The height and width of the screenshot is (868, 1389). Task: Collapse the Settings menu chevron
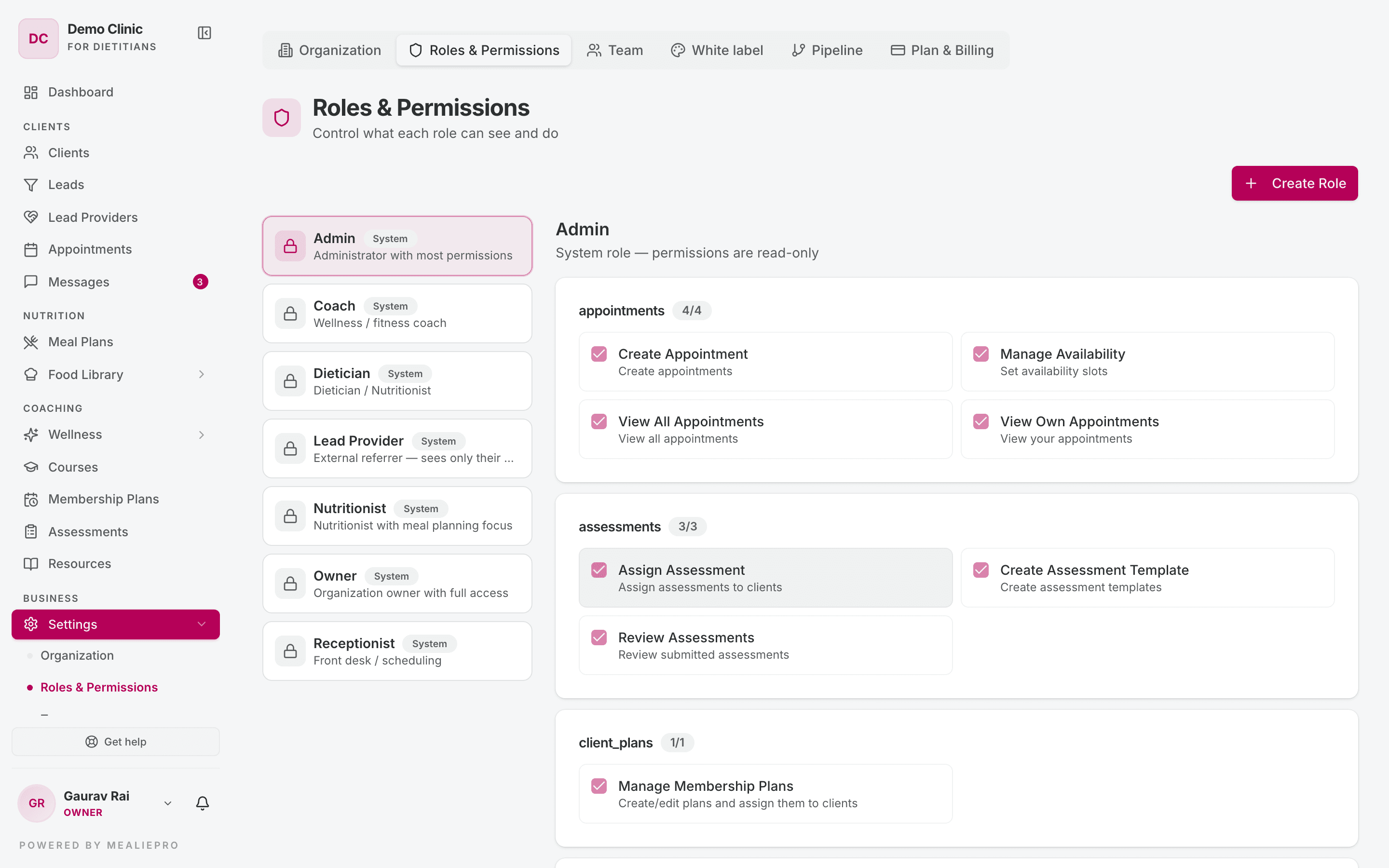pos(202,624)
